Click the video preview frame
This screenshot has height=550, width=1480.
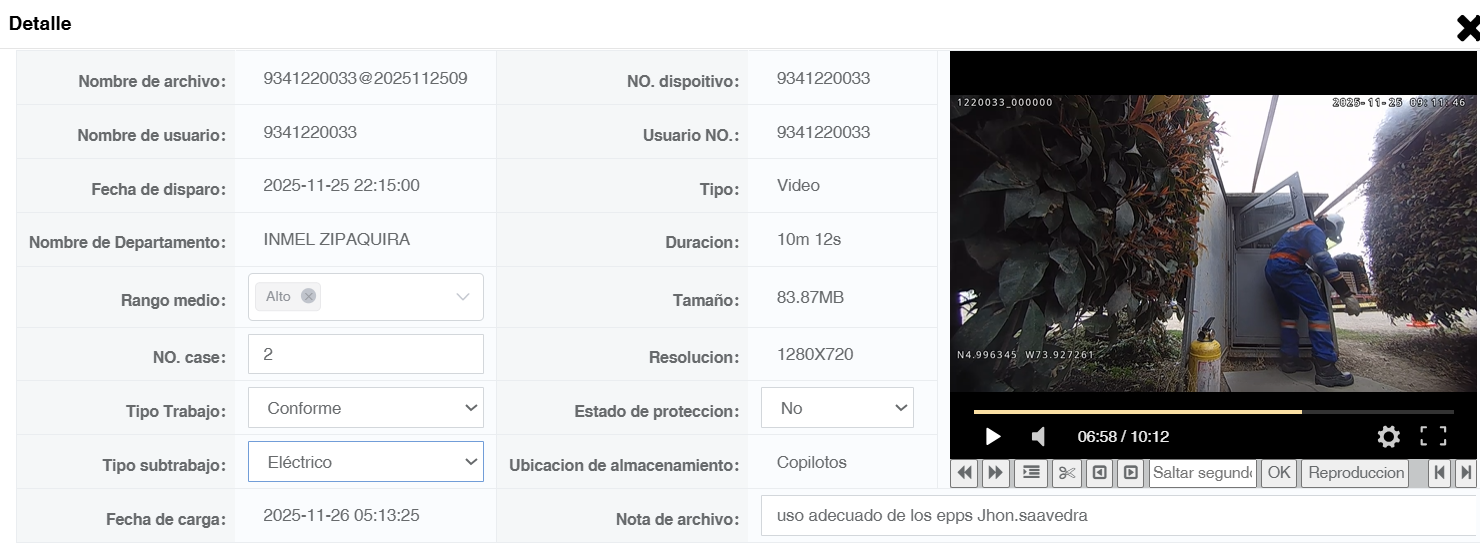(x=1213, y=243)
